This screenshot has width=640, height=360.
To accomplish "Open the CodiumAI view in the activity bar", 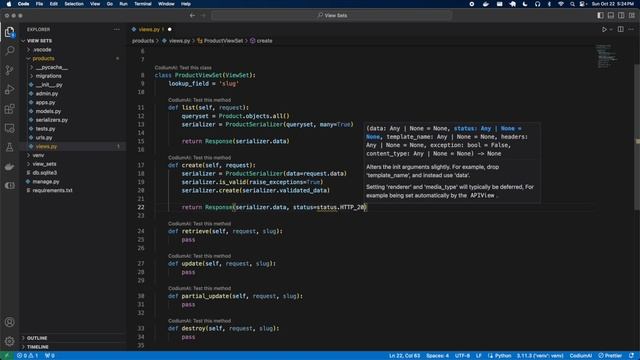I will click(x=9, y=185).
